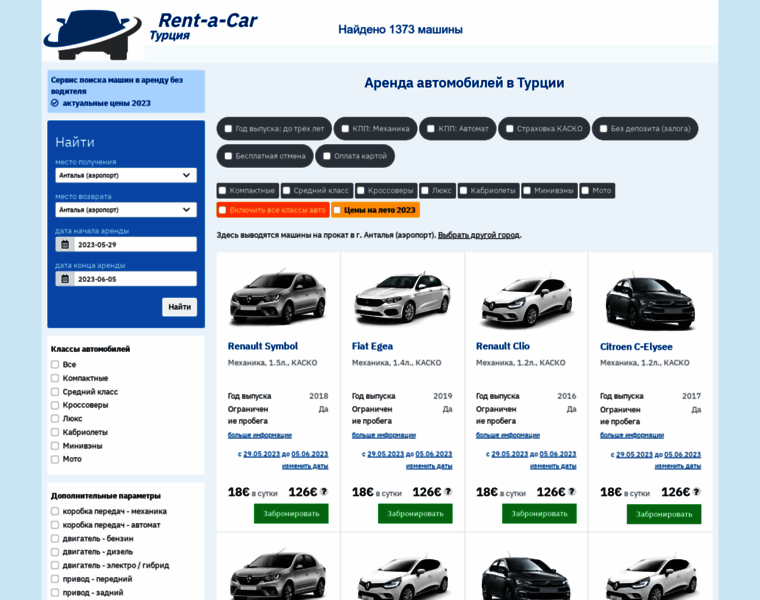
Task: Book the Citroen C-Elysee with Забронировать
Action: (x=664, y=514)
